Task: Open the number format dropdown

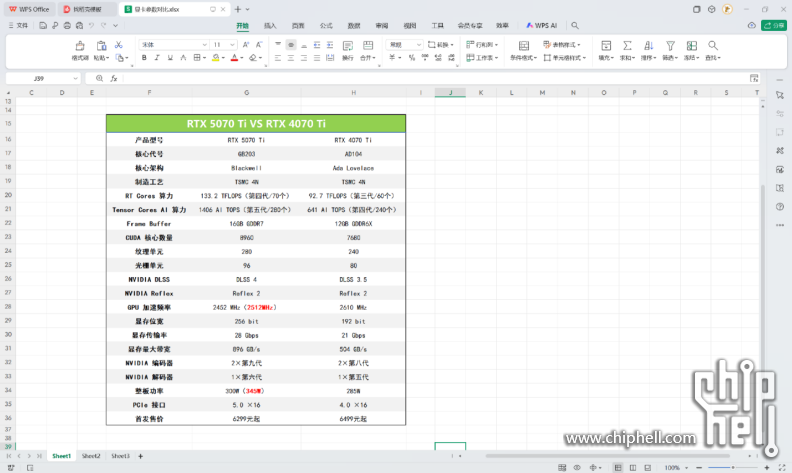Action: coord(419,45)
